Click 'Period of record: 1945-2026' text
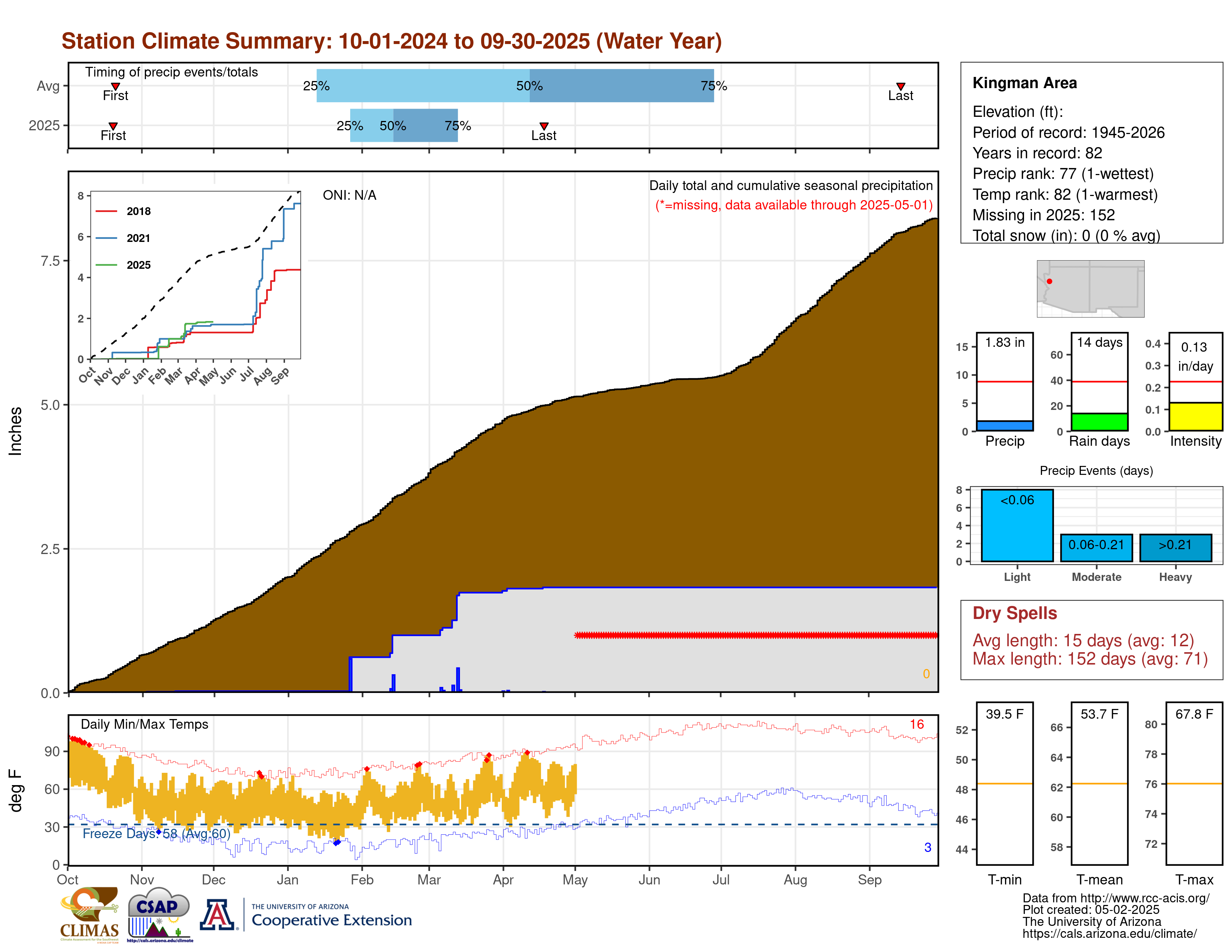Screen dimensions: 1232x952 [1068, 133]
